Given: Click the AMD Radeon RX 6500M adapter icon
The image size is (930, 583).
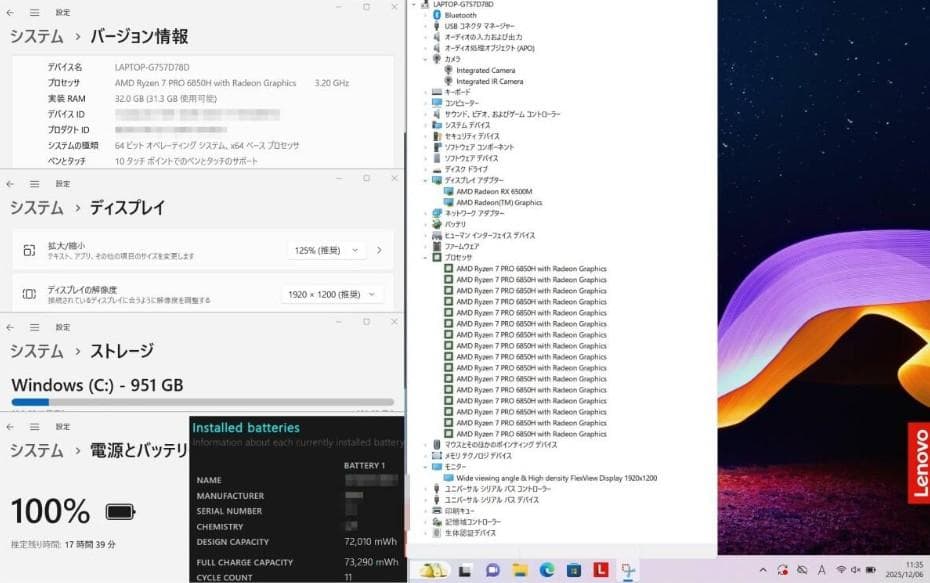Looking at the screenshot, I should coord(447,192).
